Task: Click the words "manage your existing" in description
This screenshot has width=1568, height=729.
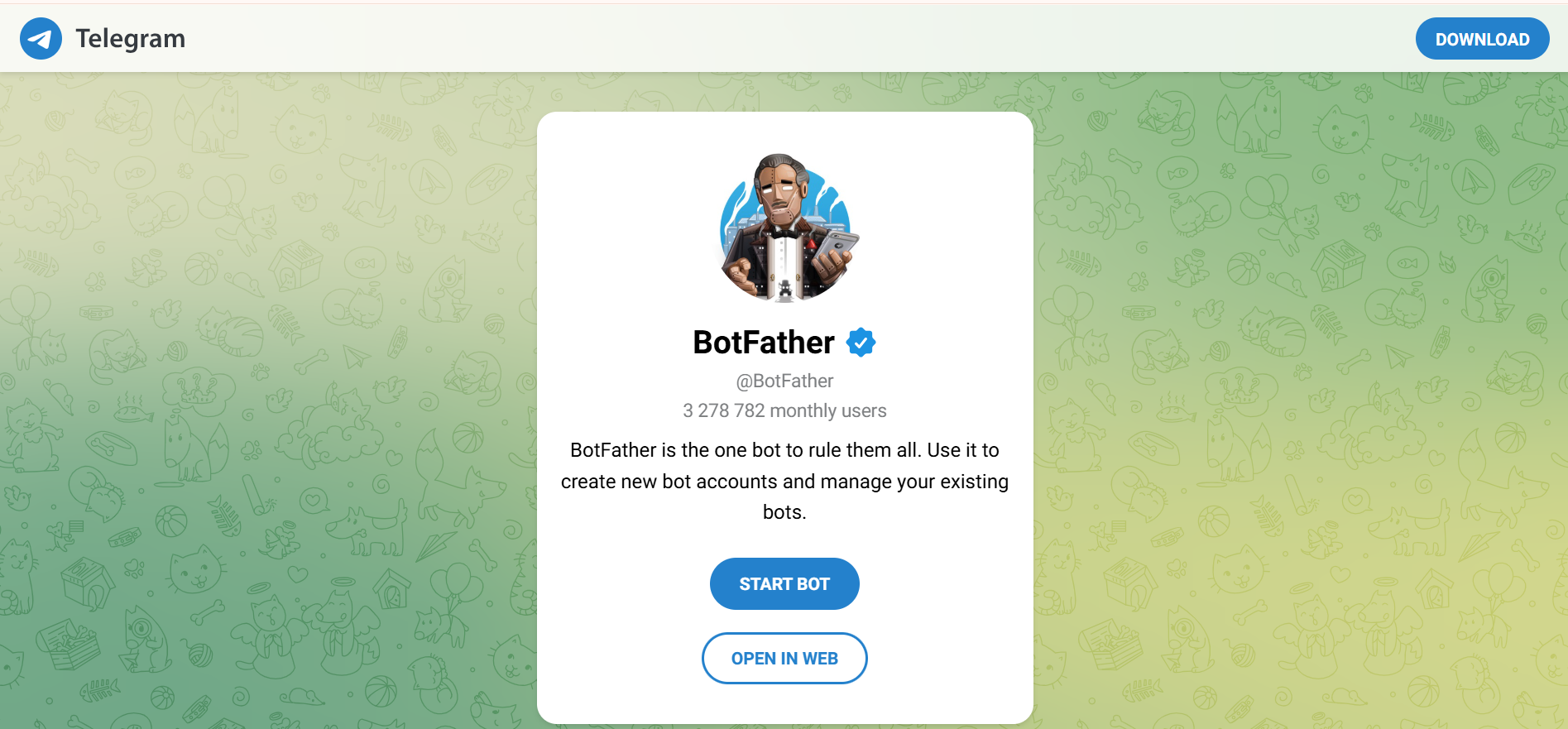Action: coord(914,482)
